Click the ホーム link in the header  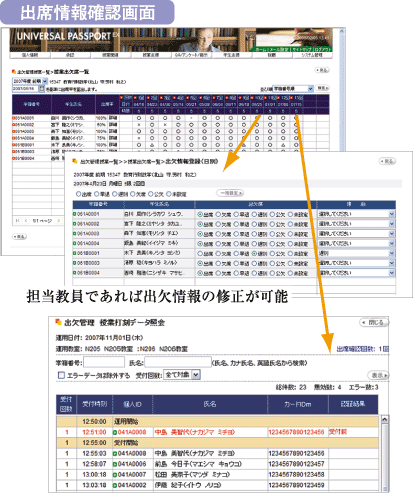pos(261,49)
